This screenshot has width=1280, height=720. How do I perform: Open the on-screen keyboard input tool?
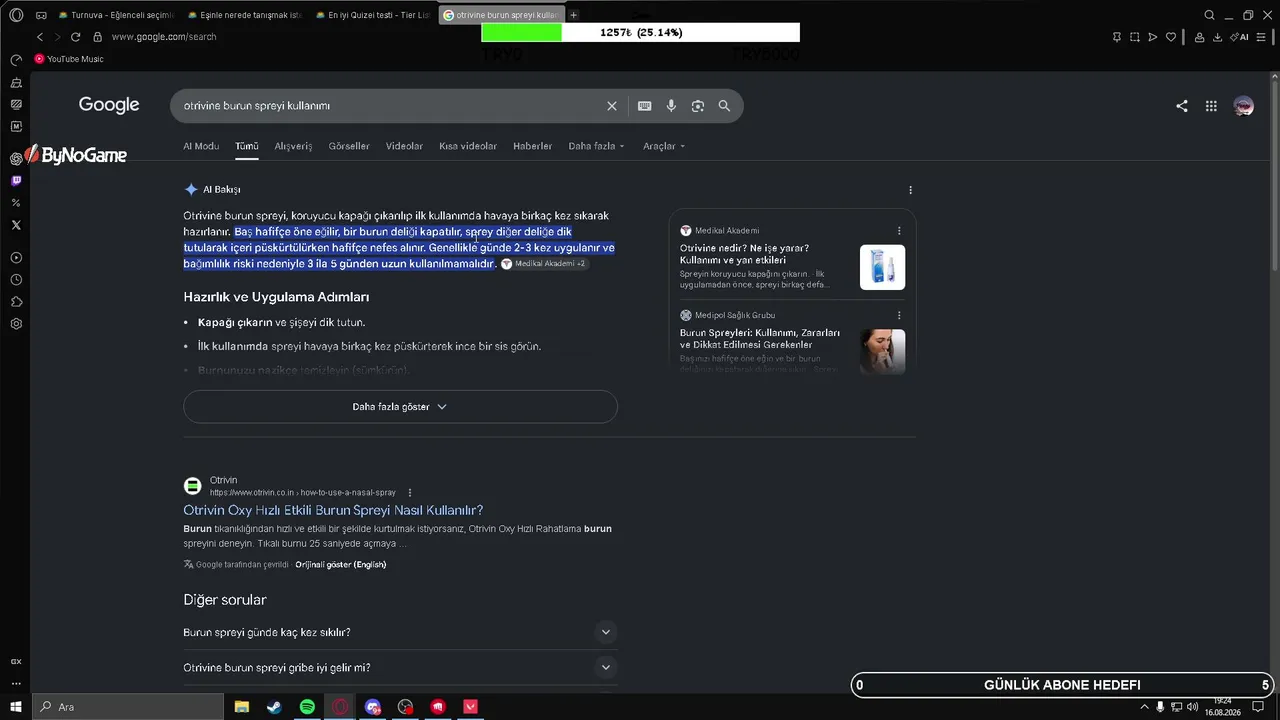pyautogui.click(x=645, y=106)
